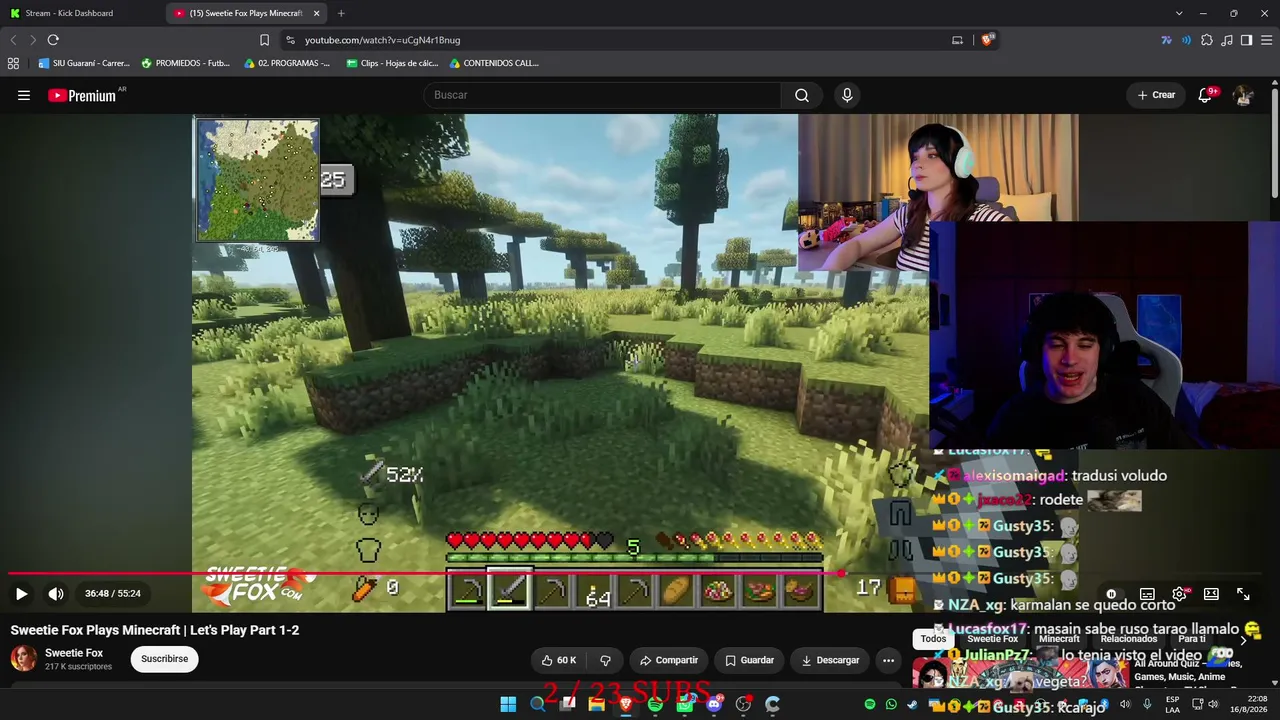Open the Crear menu
1280x720 pixels.
1156,95
